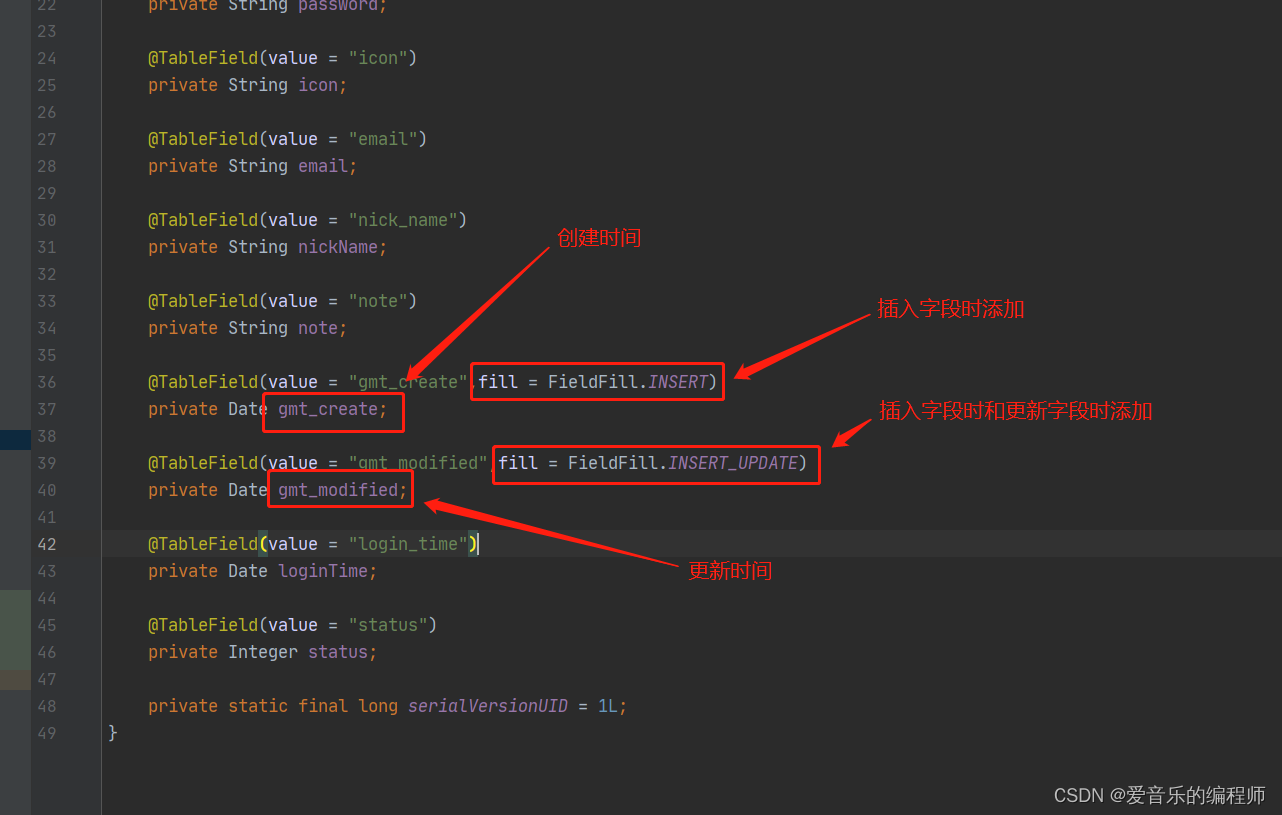Screen dimensions: 1282x815
Task: Click line number 45 in the gutter
Action: [47, 625]
